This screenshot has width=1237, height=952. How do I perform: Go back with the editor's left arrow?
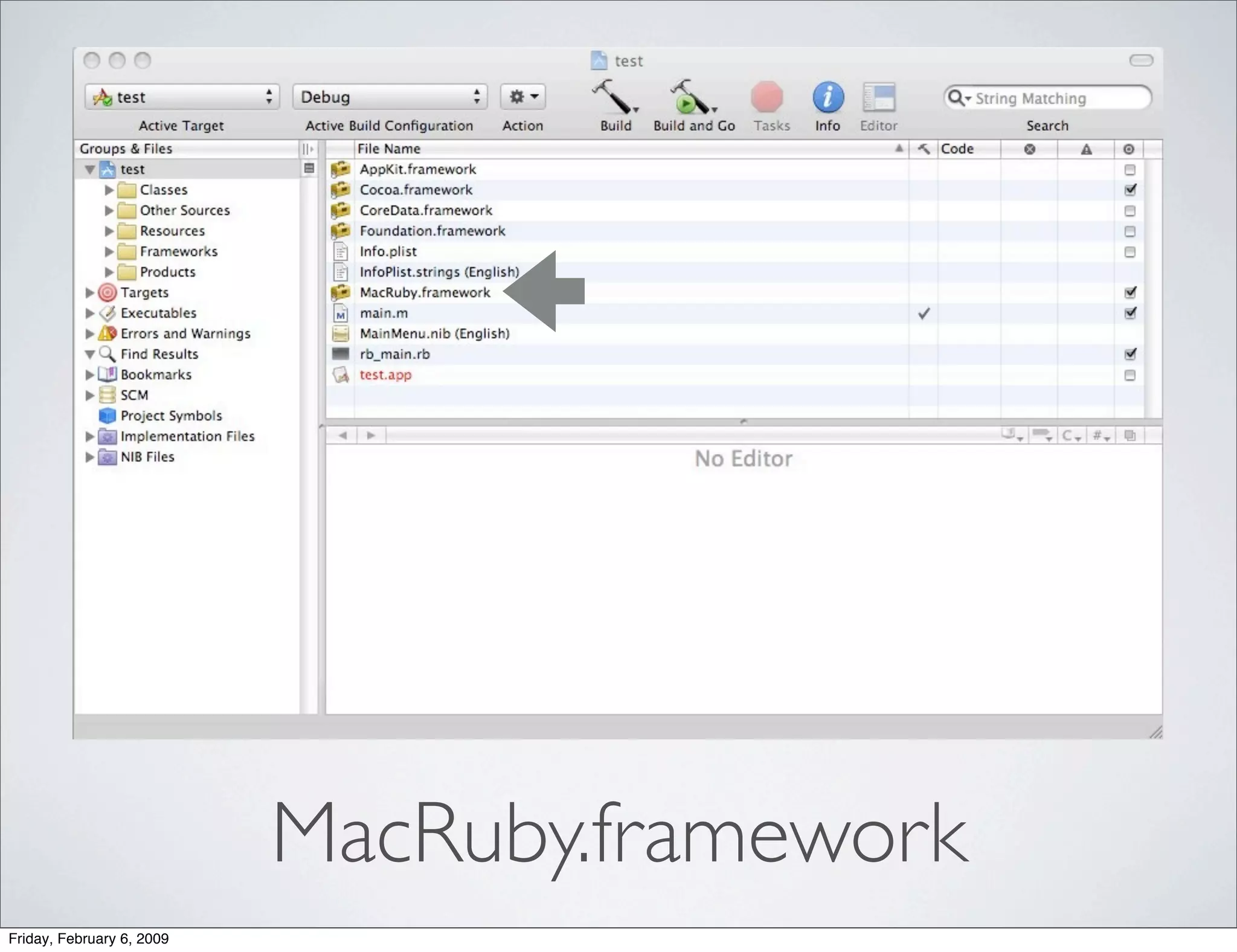[x=342, y=436]
